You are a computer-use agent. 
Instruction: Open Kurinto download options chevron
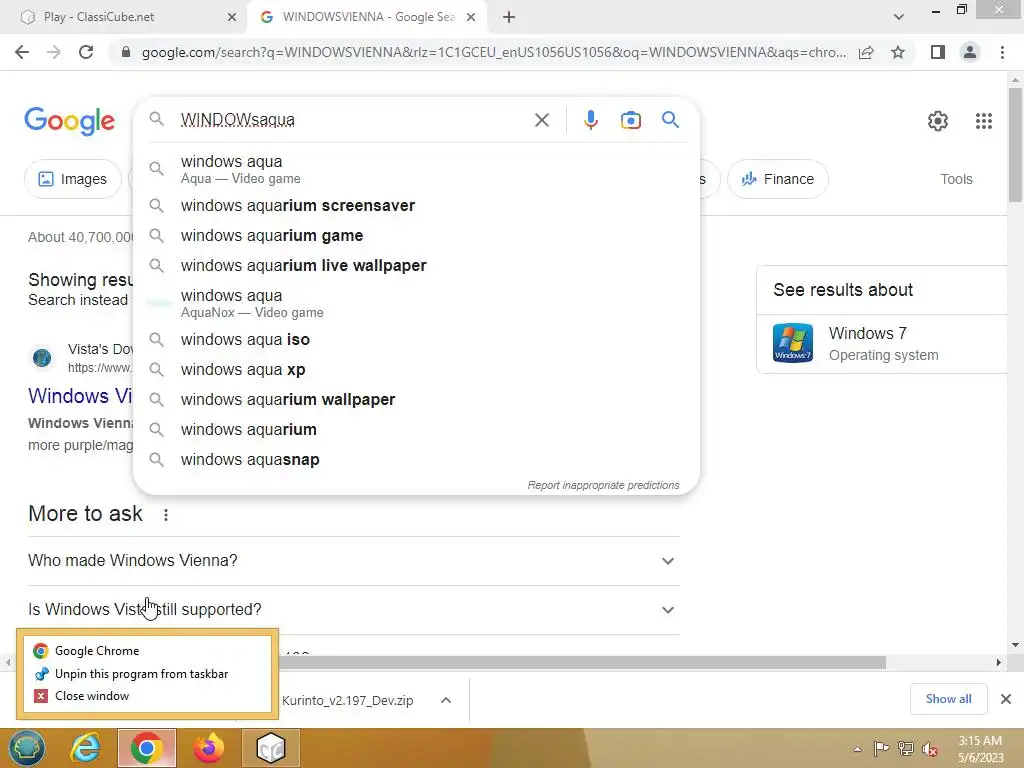pos(446,701)
